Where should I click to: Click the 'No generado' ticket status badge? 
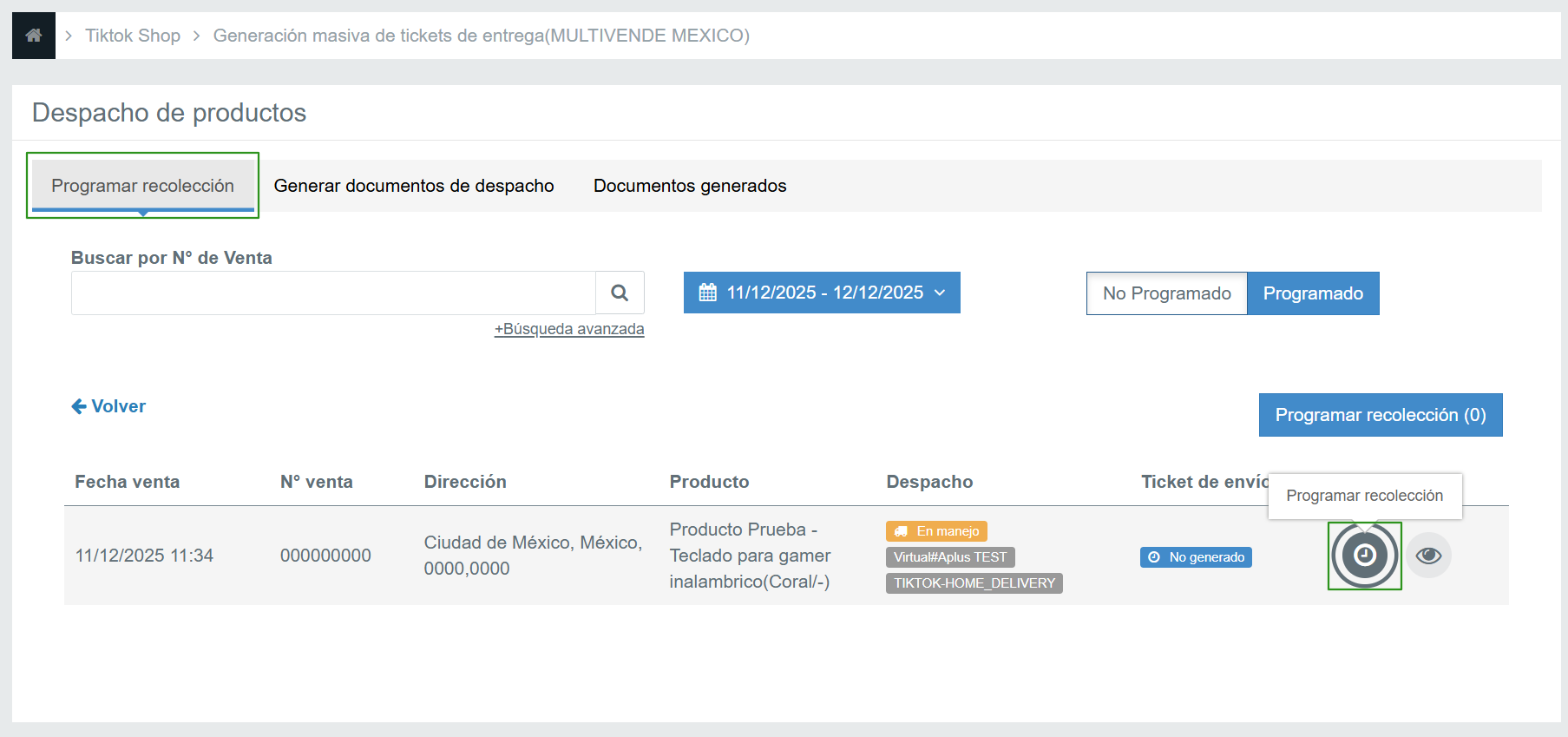1196,557
